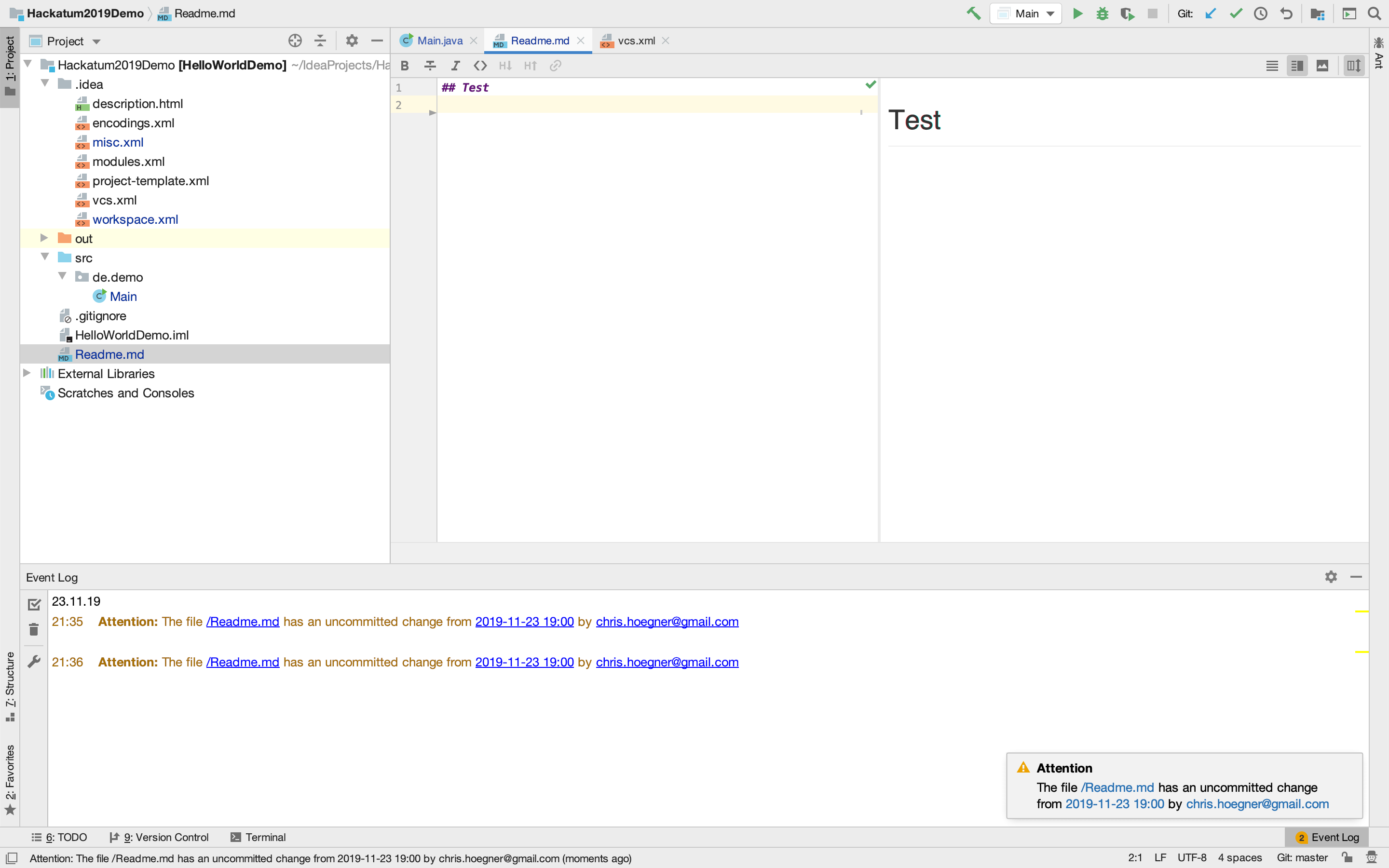The height and width of the screenshot is (868, 1389).
Task: Click /Readme.md link in Attention popup
Action: tap(1117, 787)
